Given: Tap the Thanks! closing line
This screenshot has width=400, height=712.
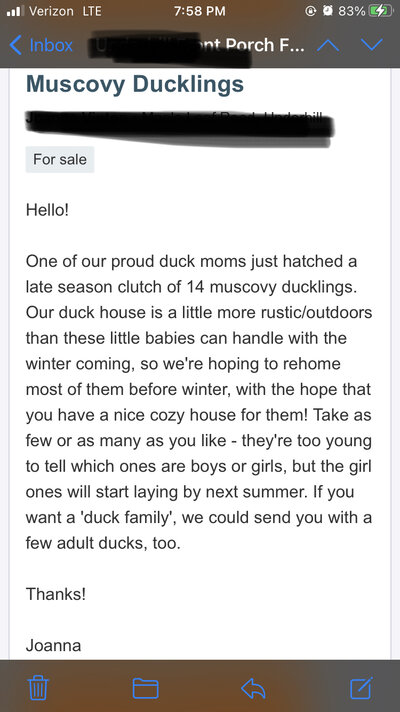Looking at the screenshot, I should tap(56, 594).
